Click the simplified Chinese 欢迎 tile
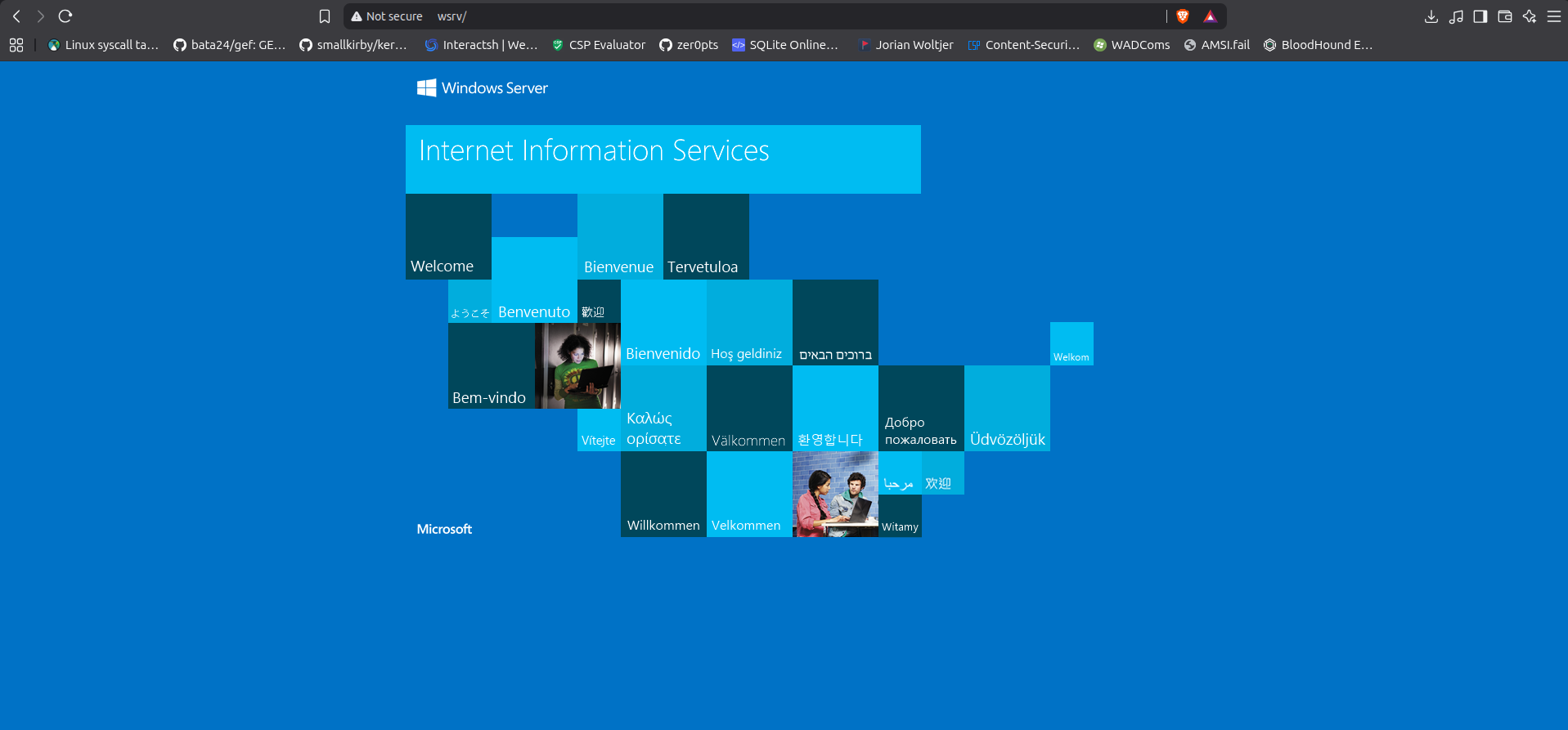This screenshot has height=730, width=1568. pyautogui.click(x=943, y=472)
